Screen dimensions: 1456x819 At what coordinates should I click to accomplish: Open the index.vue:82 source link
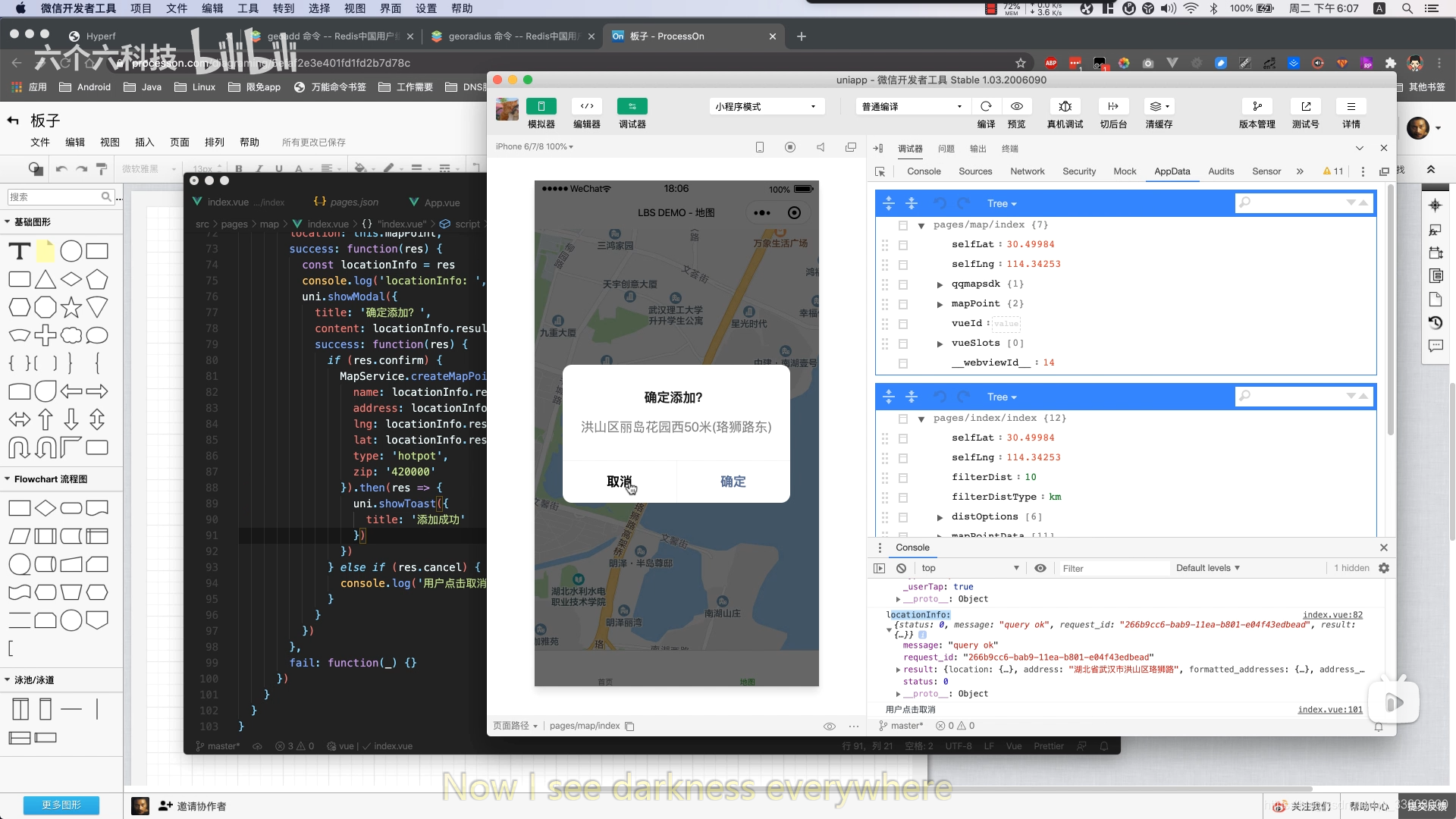point(1332,614)
